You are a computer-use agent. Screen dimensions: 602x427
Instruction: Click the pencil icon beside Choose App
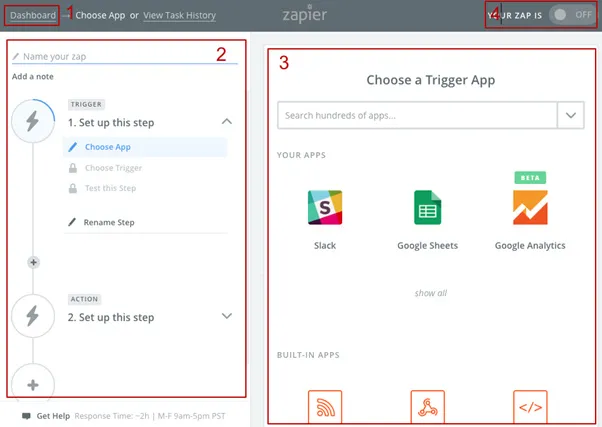pyautogui.click(x=73, y=147)
